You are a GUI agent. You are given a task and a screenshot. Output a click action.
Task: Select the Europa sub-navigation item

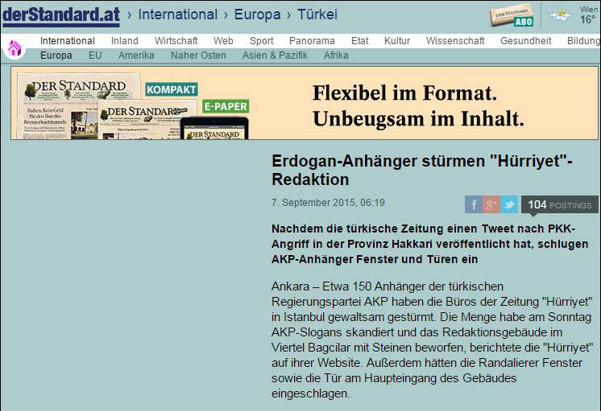[x=56, y=55]
